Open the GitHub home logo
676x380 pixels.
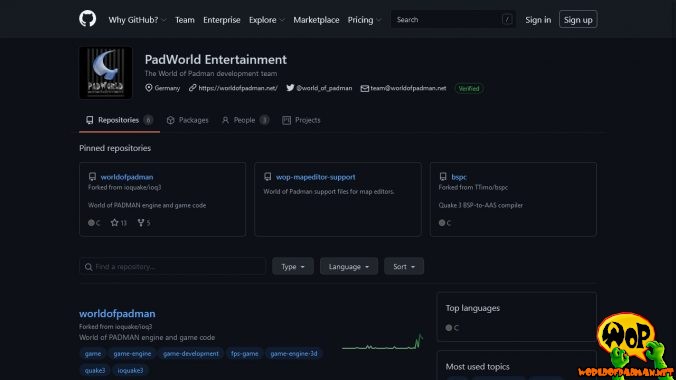(88, 19)
